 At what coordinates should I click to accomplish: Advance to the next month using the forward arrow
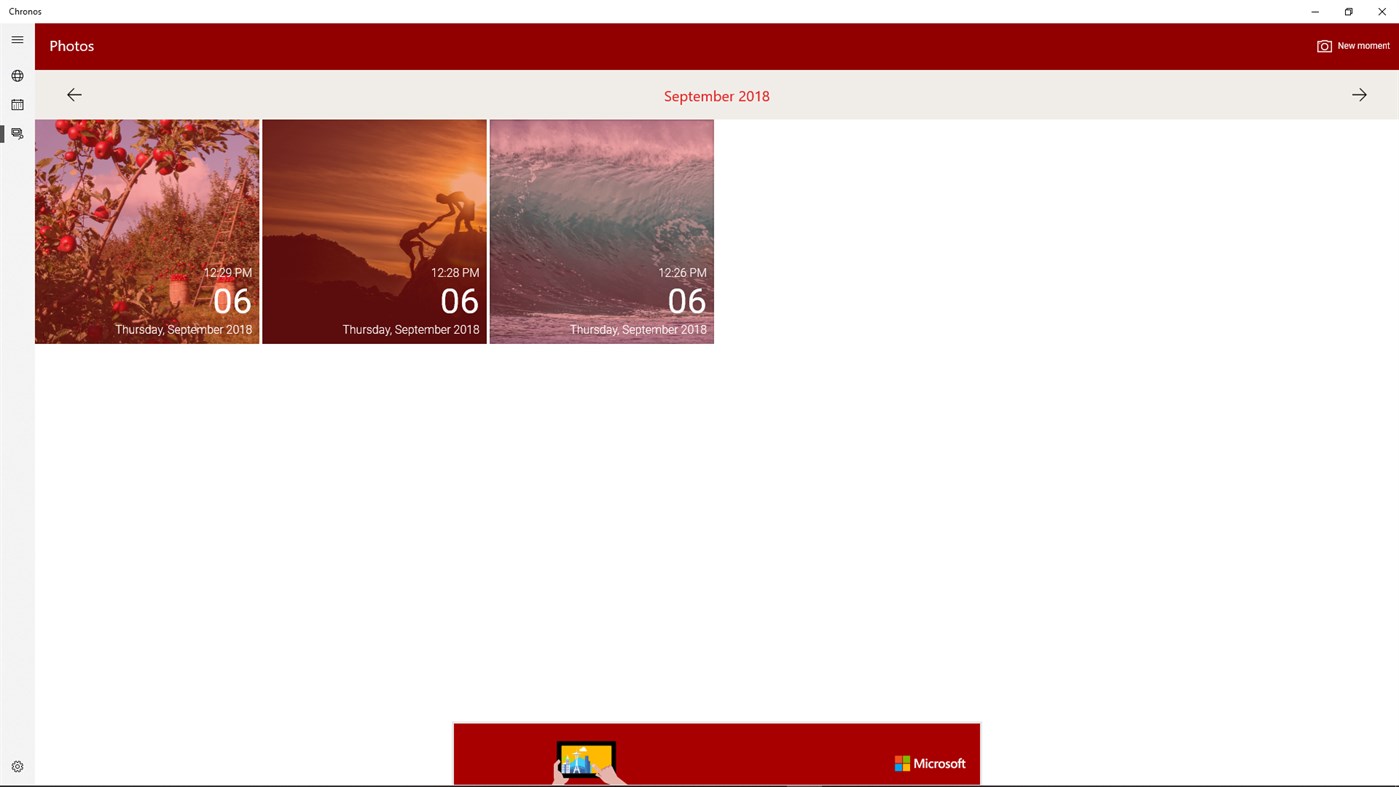(x=1358, y=93)
